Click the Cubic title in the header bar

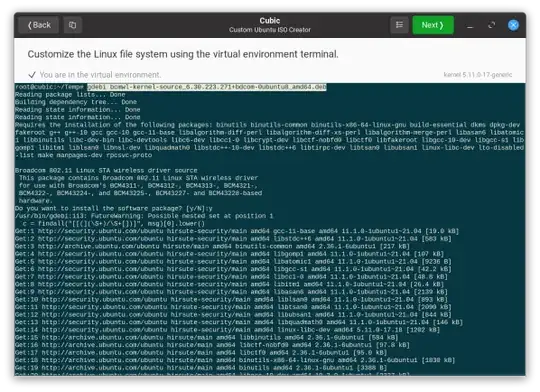[x=270, y=21]
